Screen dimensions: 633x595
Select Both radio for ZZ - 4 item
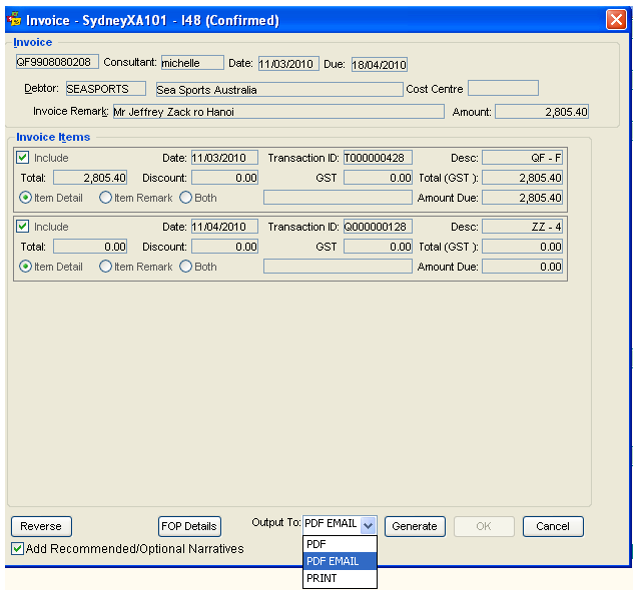coord(186,266)
